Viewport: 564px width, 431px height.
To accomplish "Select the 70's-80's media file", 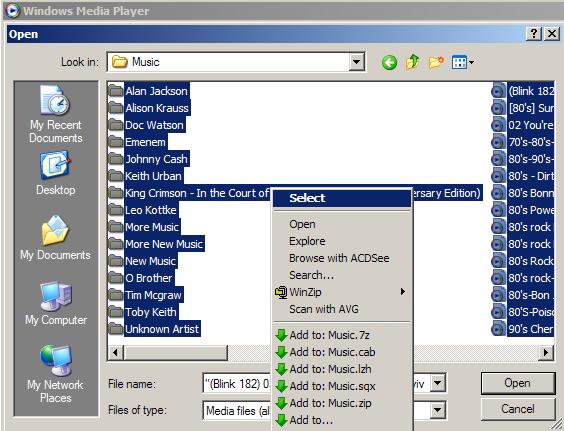I will (x=523, y=142).
